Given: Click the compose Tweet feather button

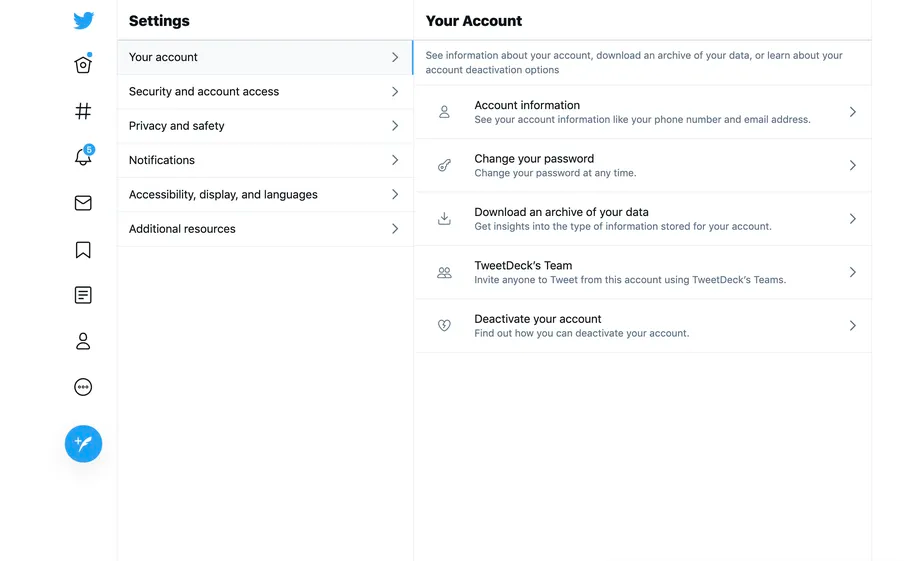Looking at the screenshot, I should [x=83, y=444].
